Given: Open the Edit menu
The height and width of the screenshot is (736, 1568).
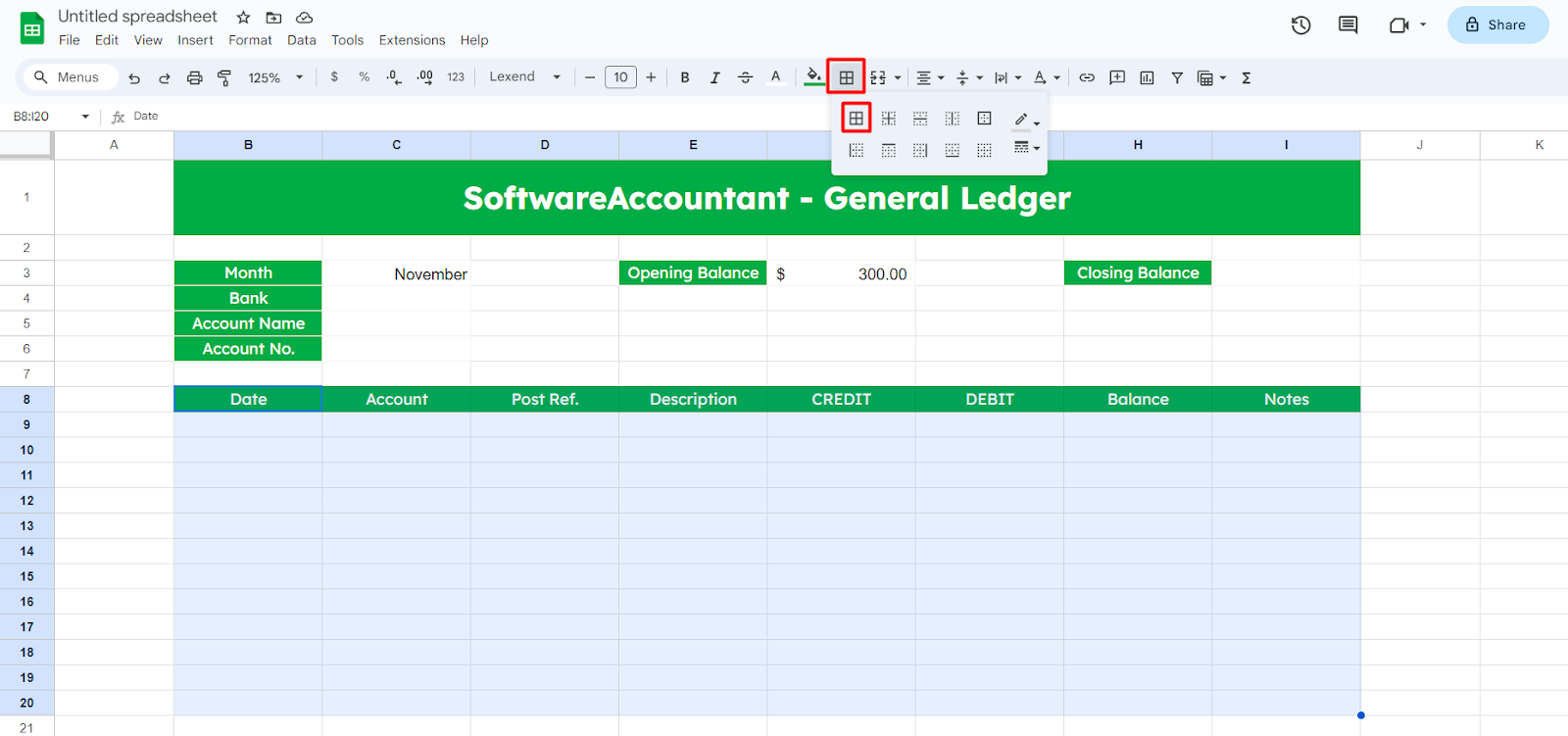Looking at the screenshot, I should point(107,40).
